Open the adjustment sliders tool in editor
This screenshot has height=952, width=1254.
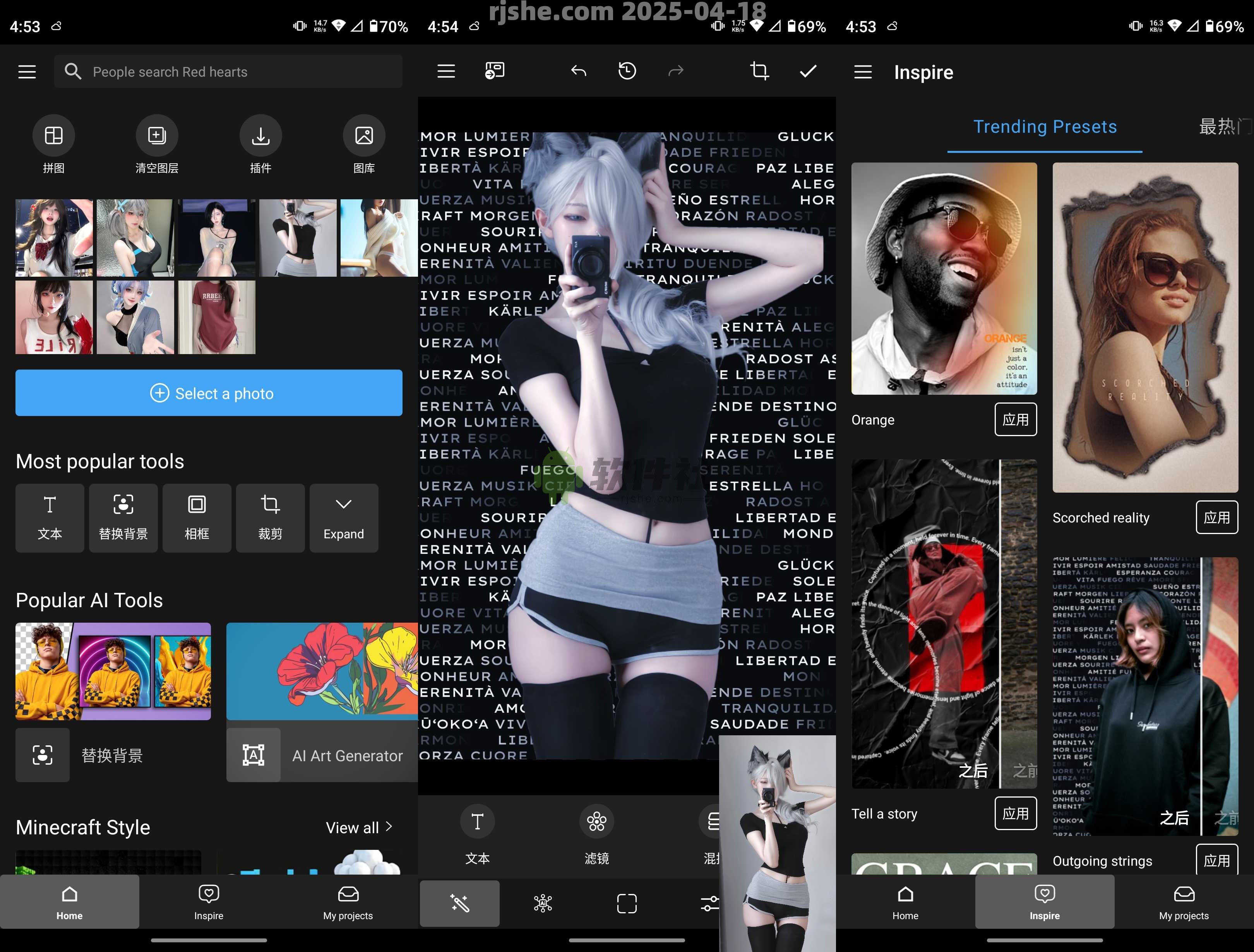[x=710, y=903]
